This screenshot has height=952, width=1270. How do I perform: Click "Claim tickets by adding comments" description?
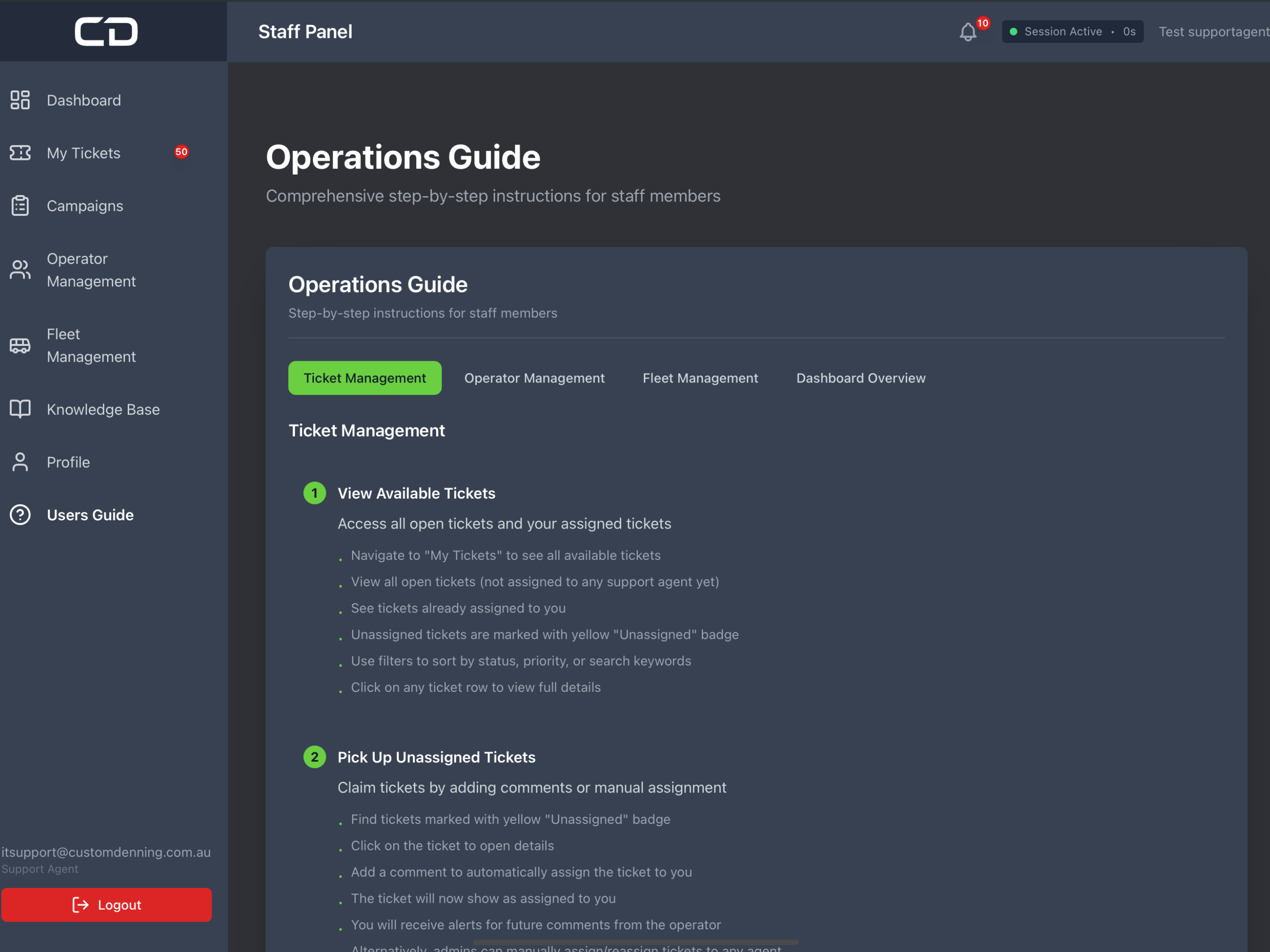click(532, 787)
